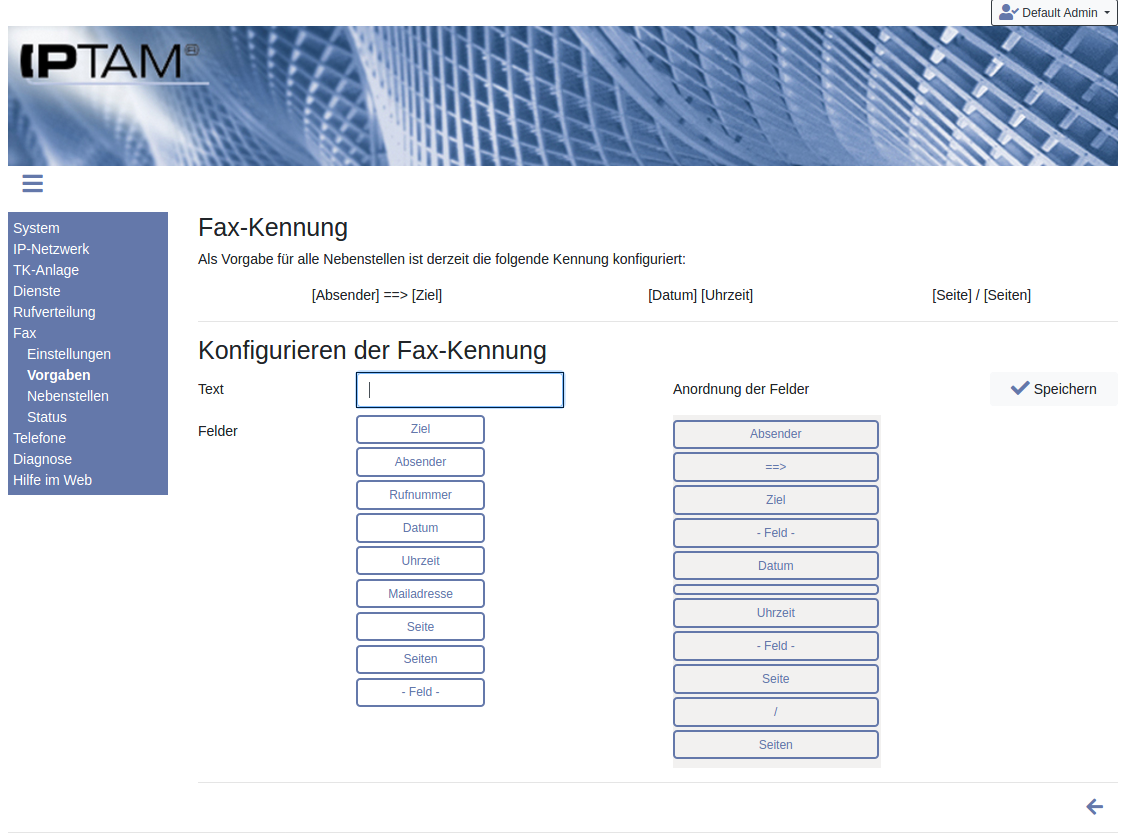This screenshot has width=1134, height=833.
Task: Click the Uhrzeit button under Felder
Action: coord(420,561)
